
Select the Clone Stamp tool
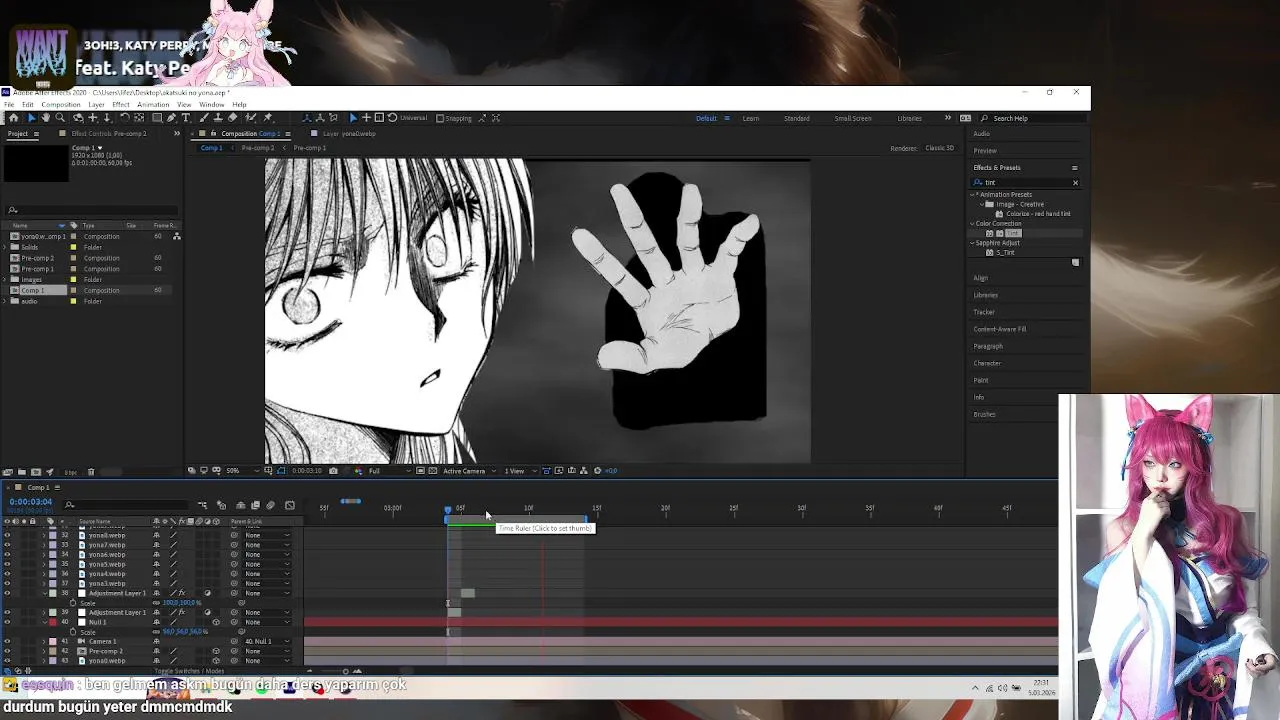pos(218,118)
